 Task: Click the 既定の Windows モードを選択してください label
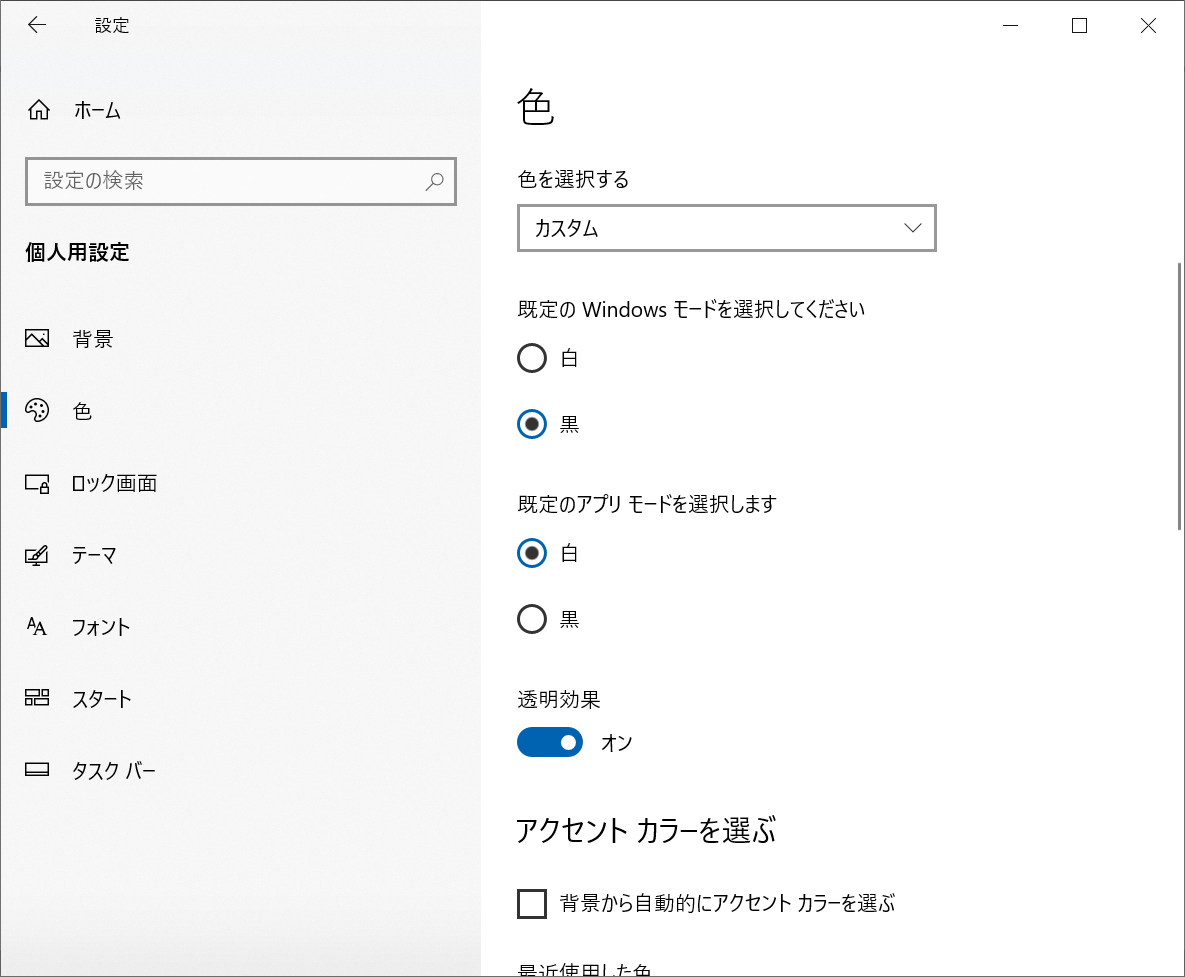(x=692, y=310)
